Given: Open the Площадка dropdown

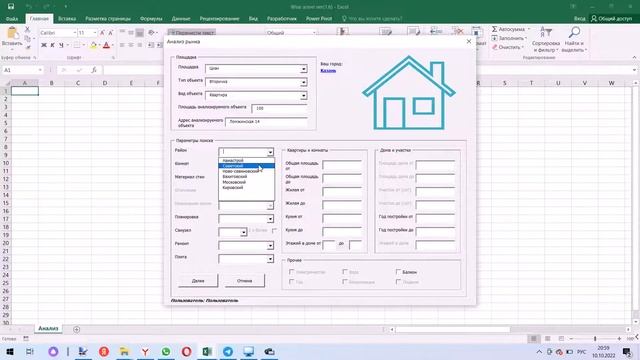Looking at the screenshot, I should click(x=303, y=69).
